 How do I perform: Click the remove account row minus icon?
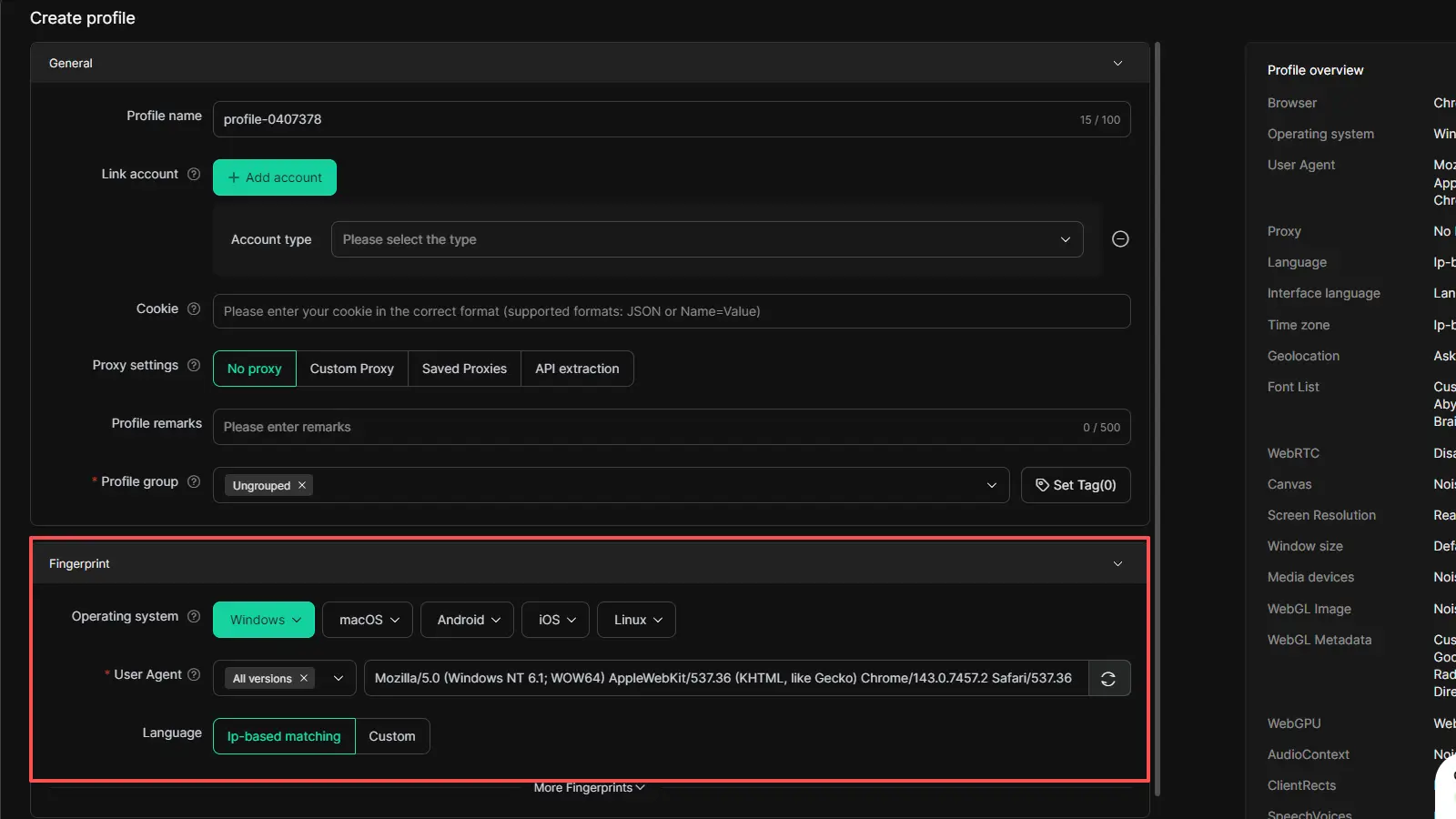1120,239
